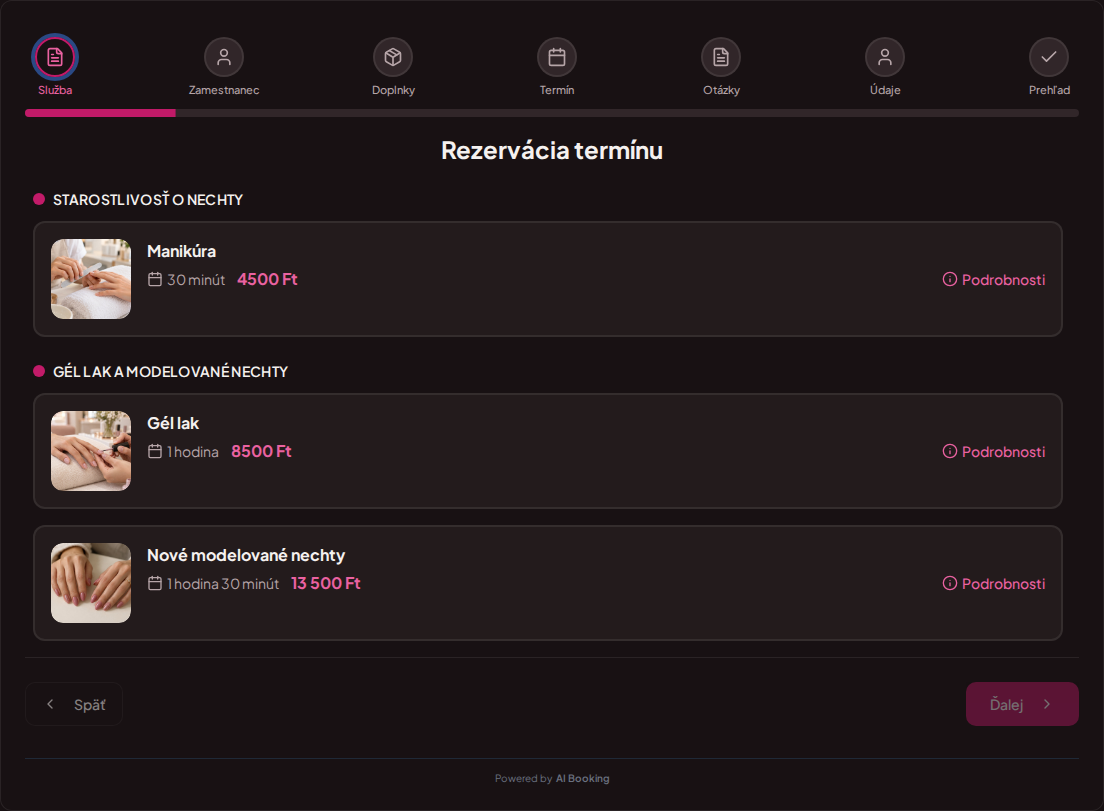Select the Nové modelované nechty service title
The width and height of the screenshot is (1104, 811).
tap(246, 555)
